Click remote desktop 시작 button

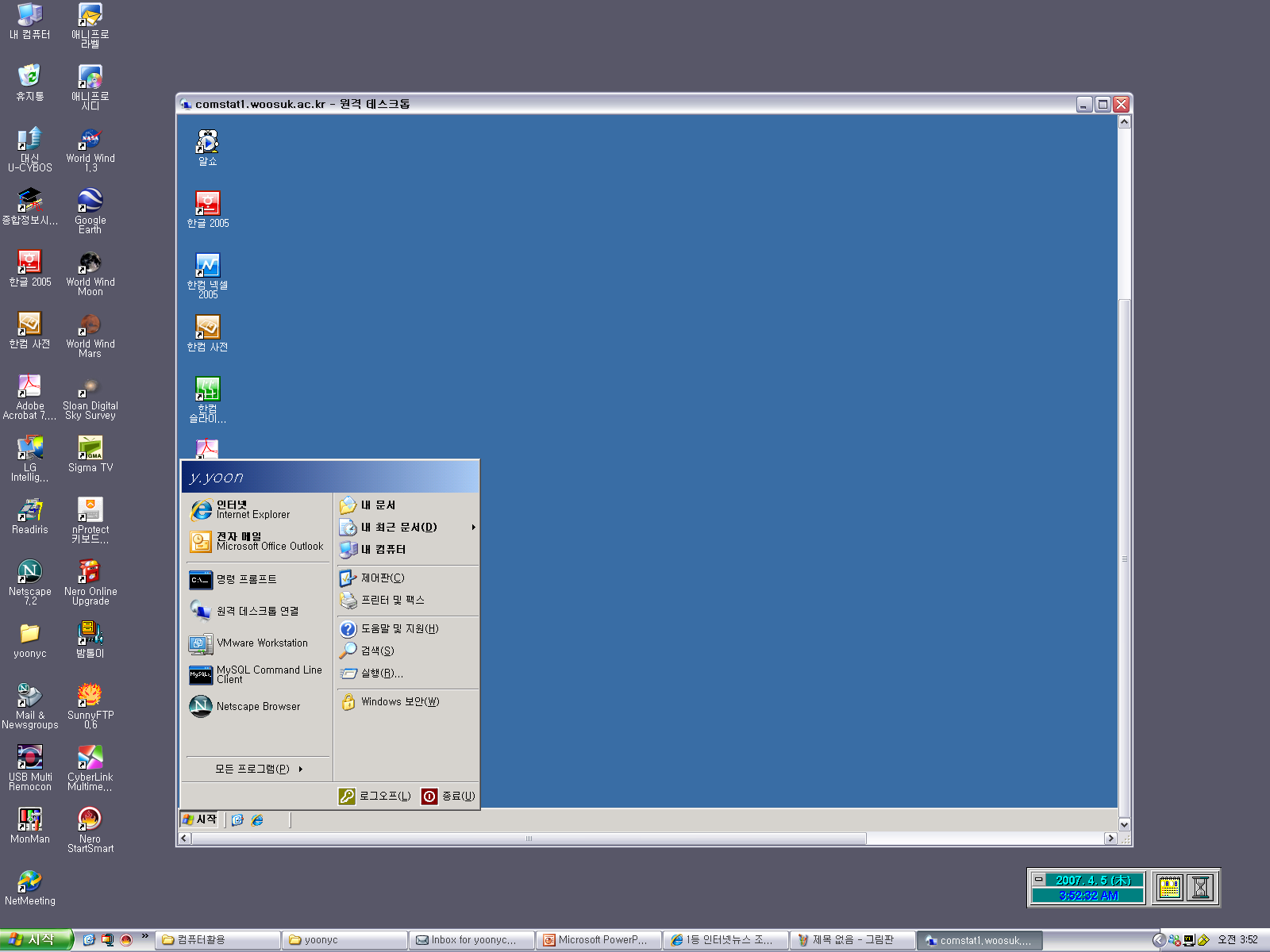(200, 820)
